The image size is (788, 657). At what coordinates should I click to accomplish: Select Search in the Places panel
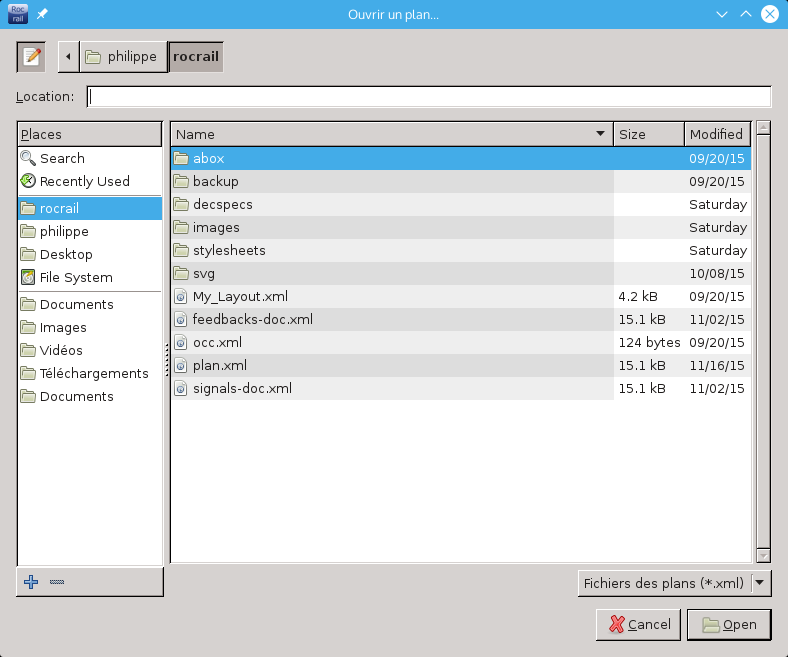pyautogui.click(x=62, y=158)
